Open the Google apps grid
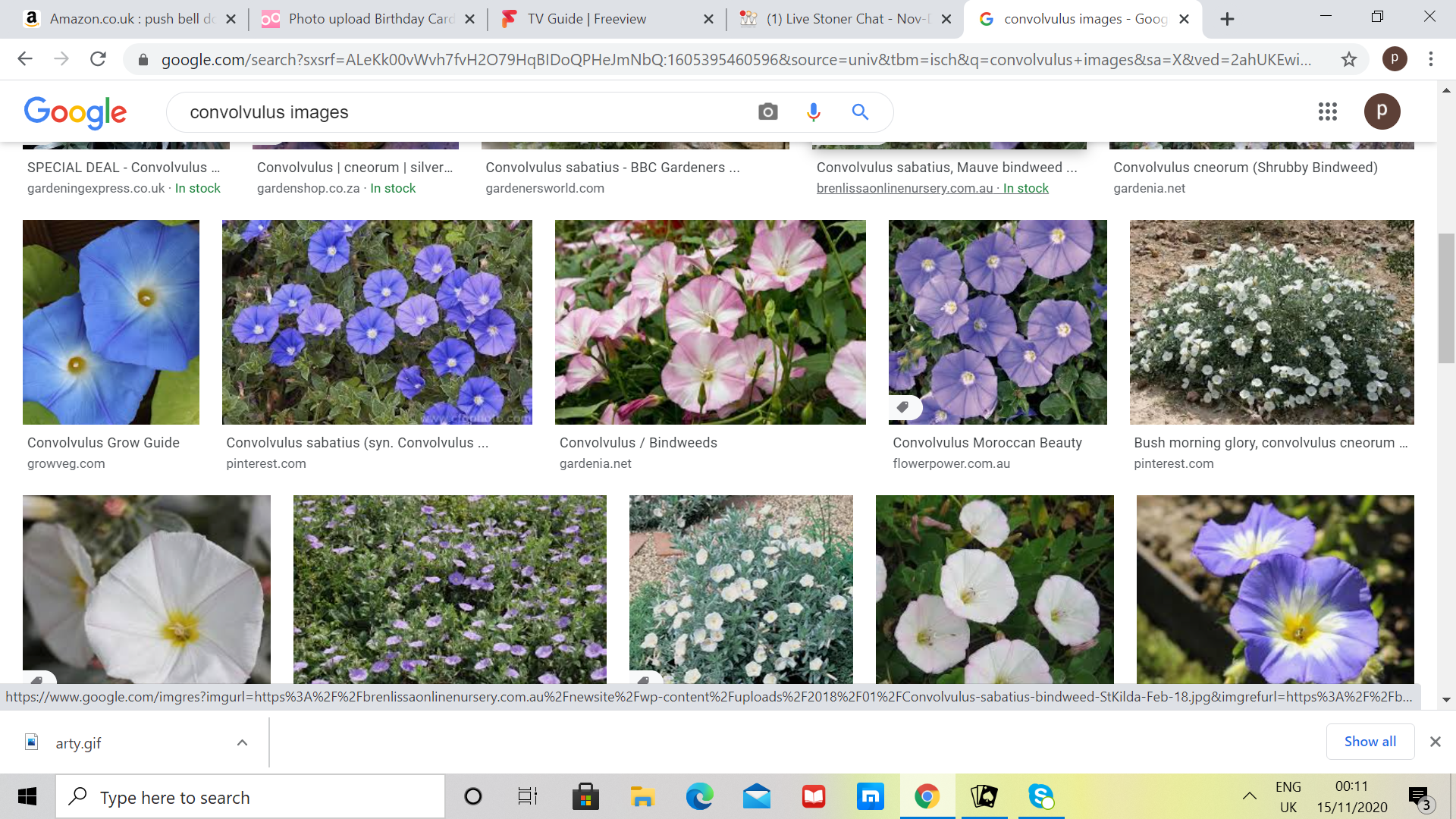Image resolution: width=1456 pixels, height=819 pixels. click(x=1327, y=112)
